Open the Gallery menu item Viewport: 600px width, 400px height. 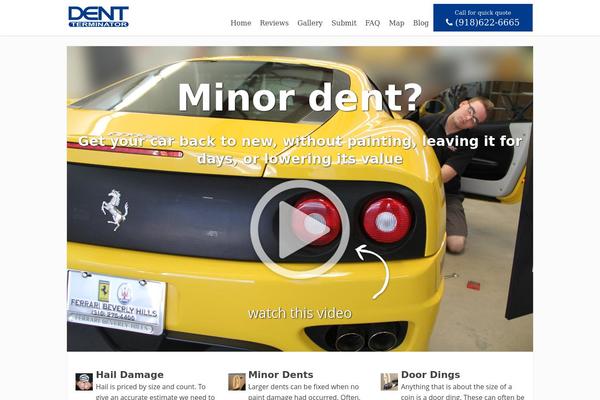[310, 23]
